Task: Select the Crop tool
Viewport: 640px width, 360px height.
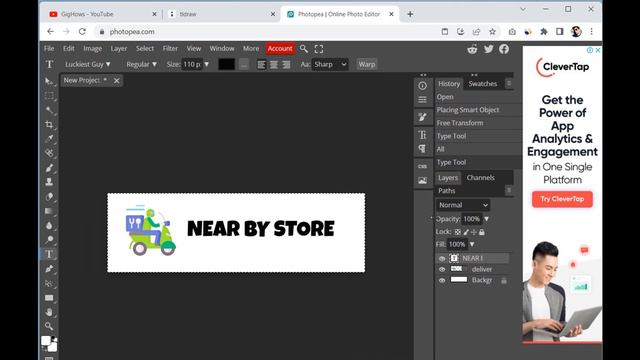Action: [x=49, y=124]
